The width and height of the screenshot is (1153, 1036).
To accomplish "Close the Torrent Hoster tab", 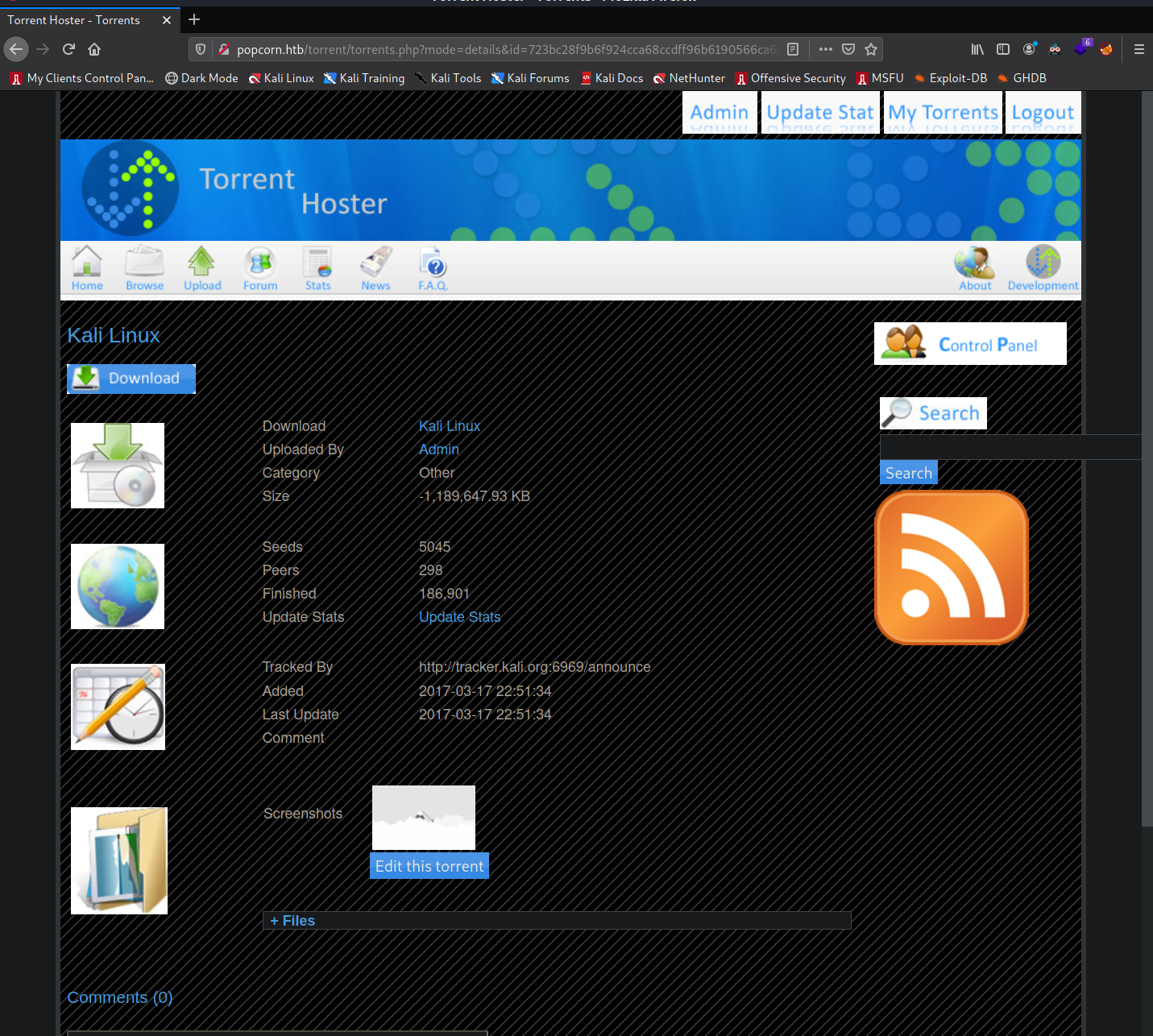I will (167, 20).
